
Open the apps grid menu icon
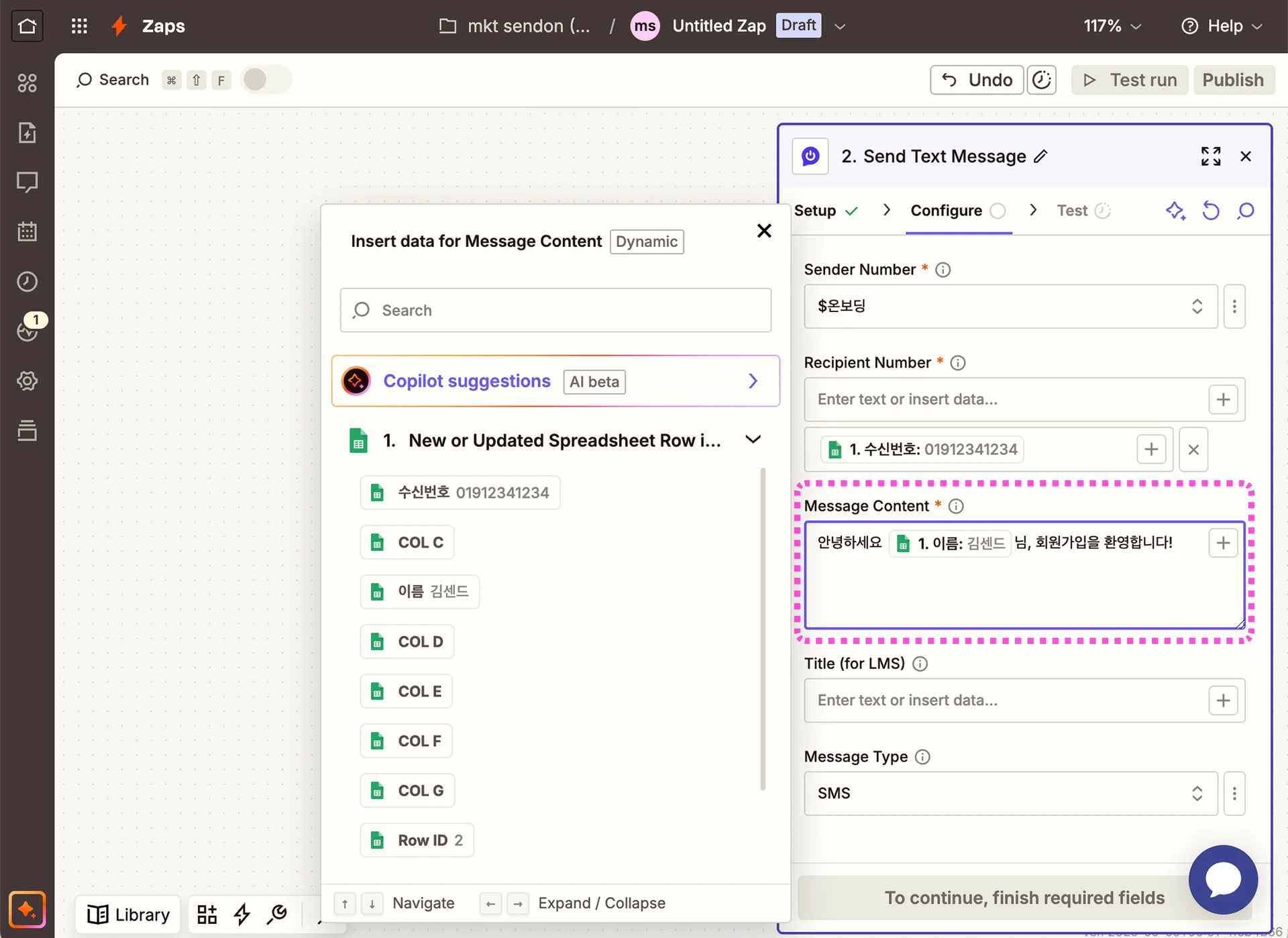[x=79, y=26]
